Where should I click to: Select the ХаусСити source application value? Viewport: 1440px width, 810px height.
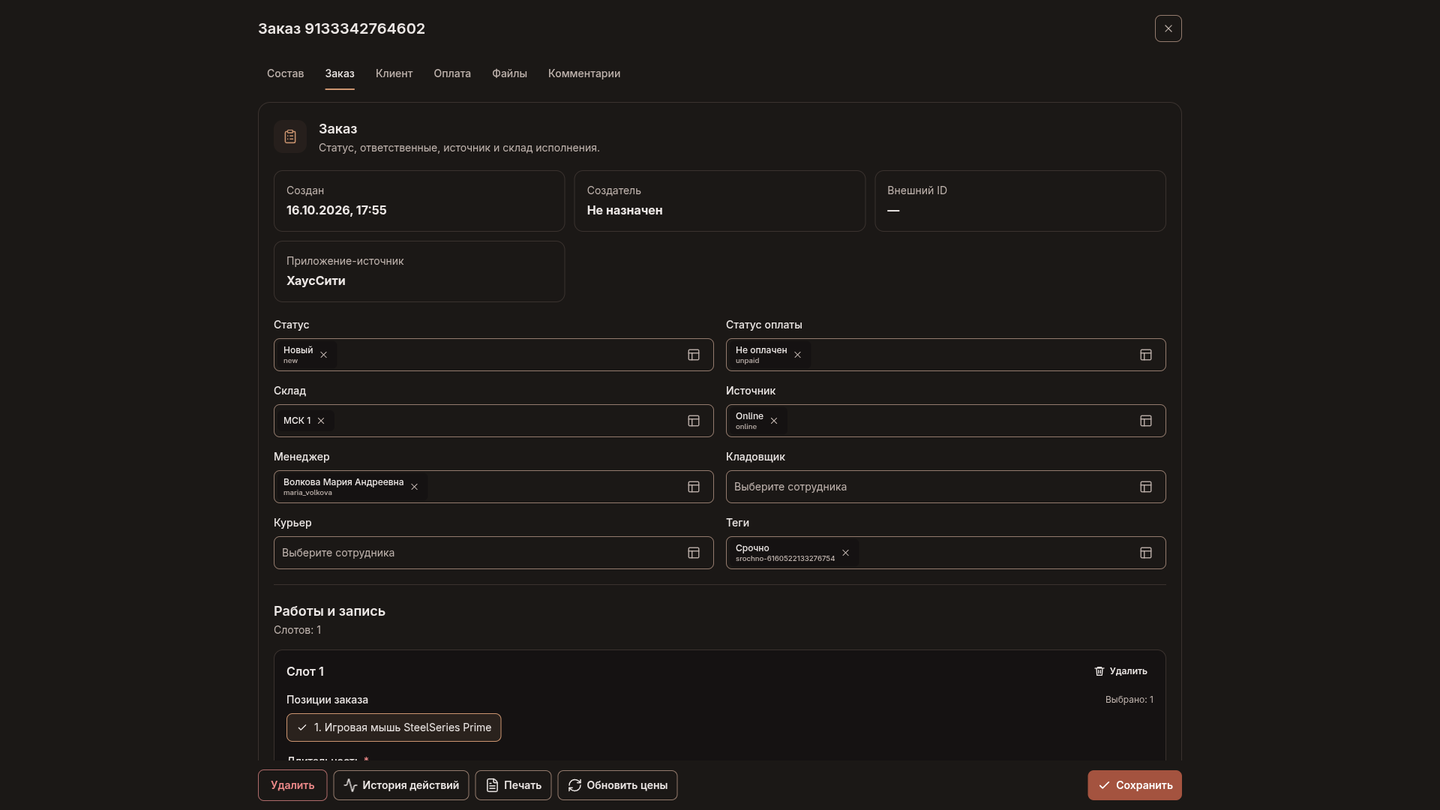(316, 281)
